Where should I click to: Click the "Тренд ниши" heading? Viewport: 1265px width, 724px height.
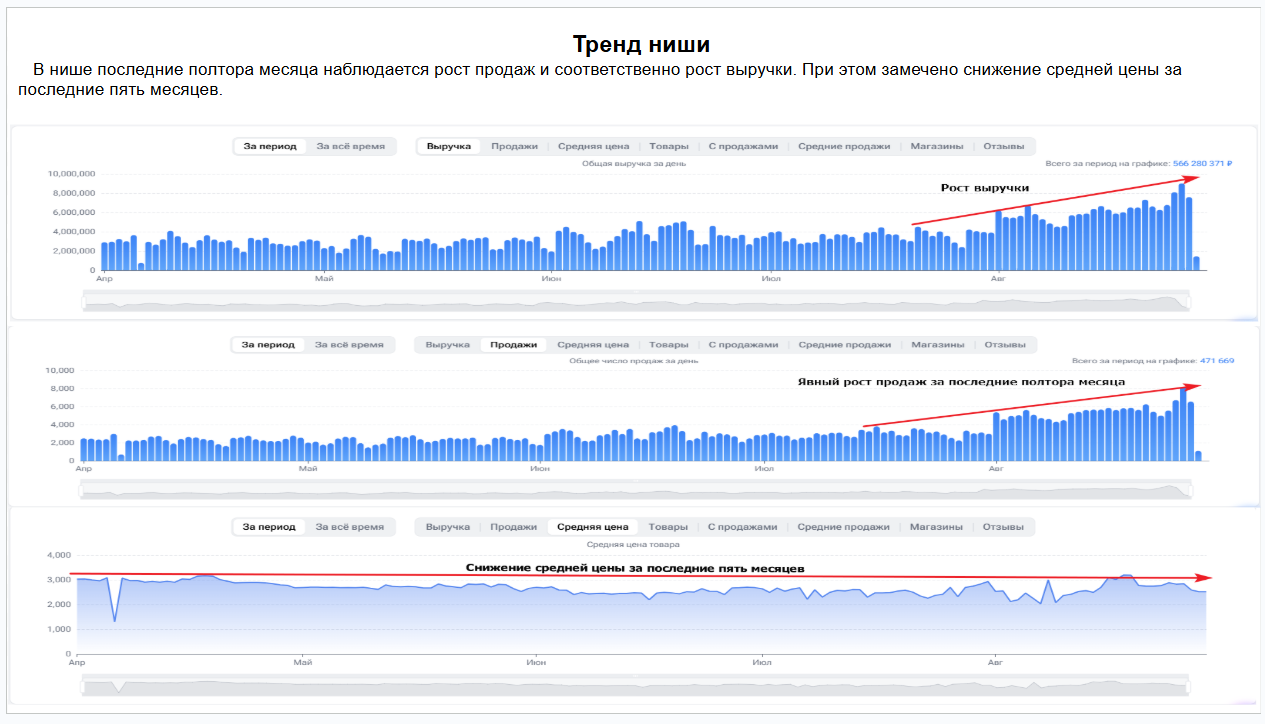[641, 45]
